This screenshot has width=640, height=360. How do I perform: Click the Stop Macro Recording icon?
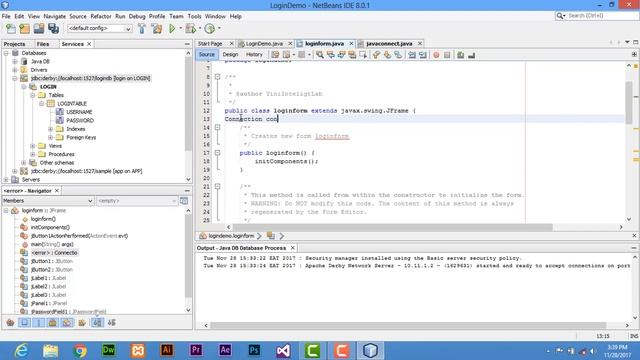pos(447,55)
